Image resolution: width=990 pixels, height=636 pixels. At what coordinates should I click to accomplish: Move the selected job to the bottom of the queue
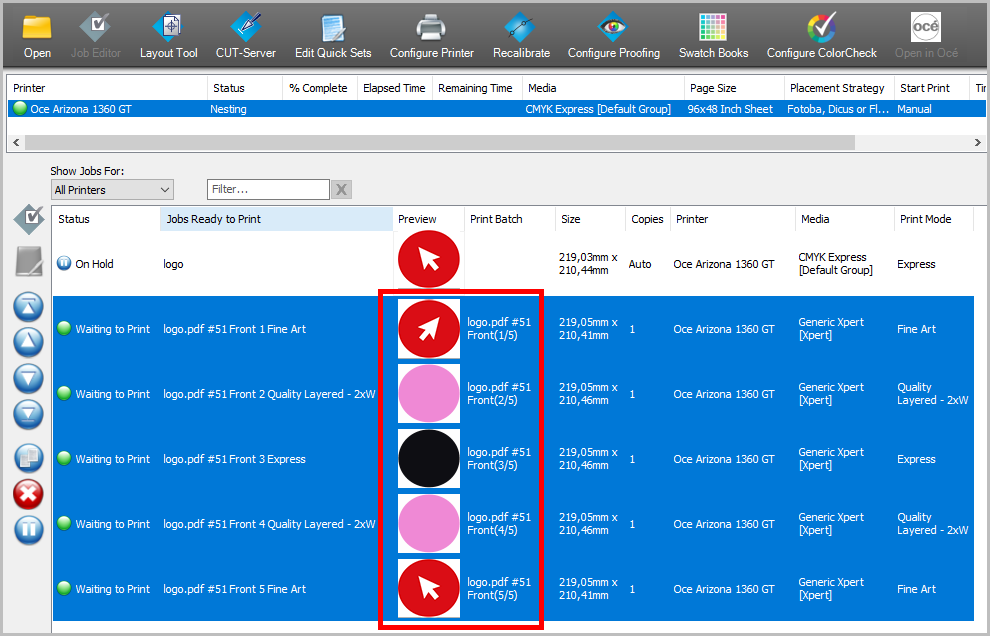[29, 412]
